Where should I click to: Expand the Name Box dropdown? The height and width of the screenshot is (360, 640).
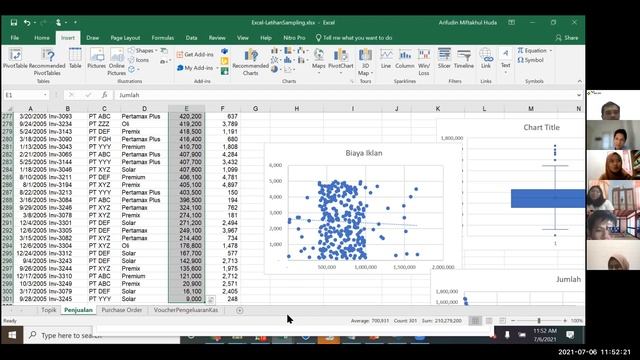pyautogui.click(x=45, y=95)
